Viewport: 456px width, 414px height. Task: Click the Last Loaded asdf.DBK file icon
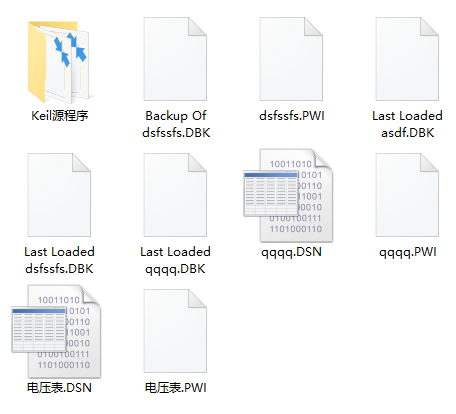(407, 59)
